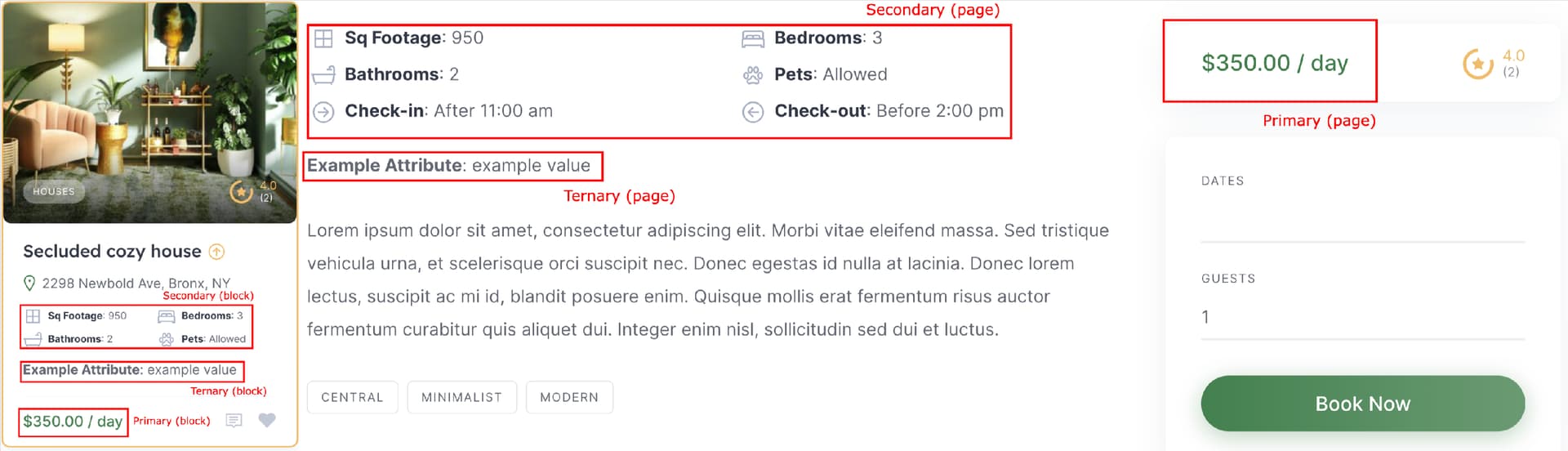The image size is (1568, 451).
Task: Open the Secluded cozy house listing title
Action: [112, 252]
